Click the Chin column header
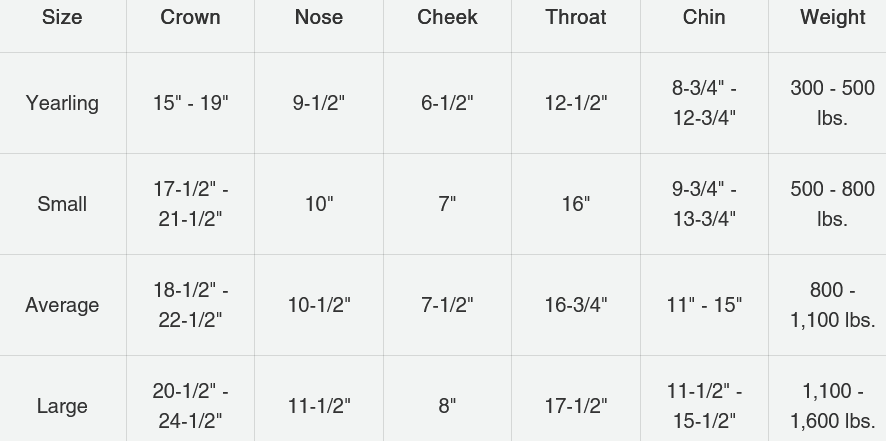Screen dimensions: 886x441 pyautogui.click(x=704, y=17)
